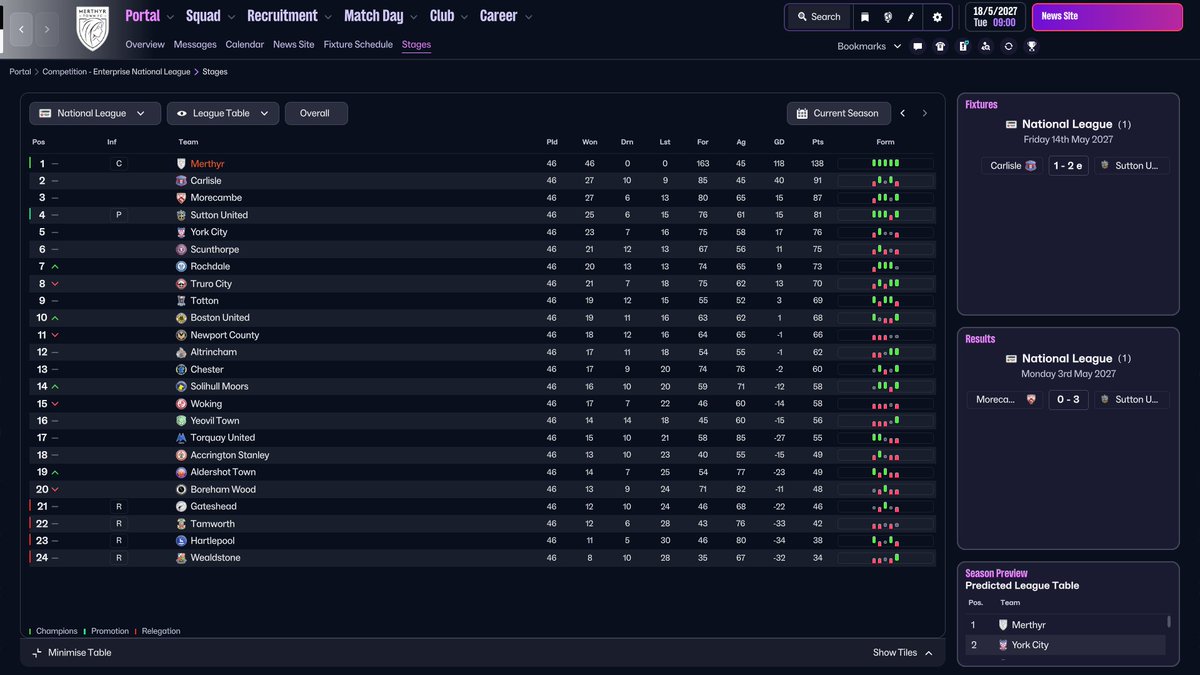The width and height of the screenshot is (1200, 675).
Task: Click the Hartlepool team badge
Action: pyautogui.click(x=181, y=541)
